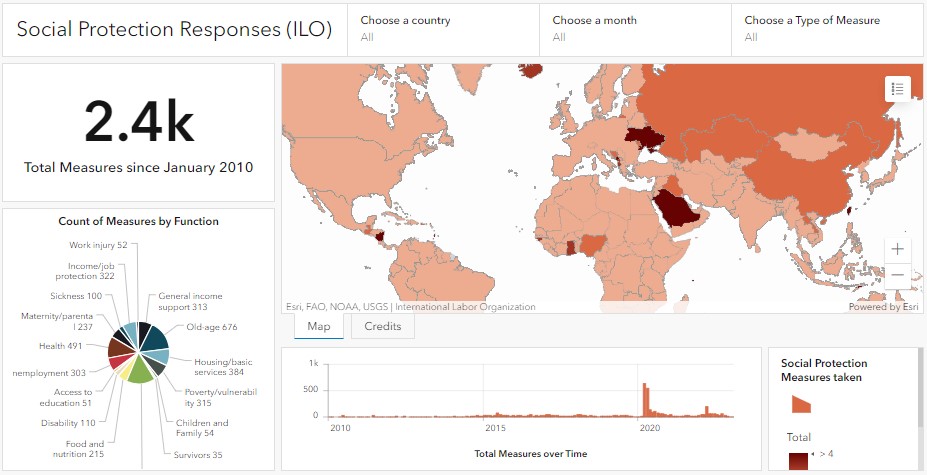This screenshot has height=475, width=927.
Task: Zoom out on the map
Action: (x=897, y=274)
